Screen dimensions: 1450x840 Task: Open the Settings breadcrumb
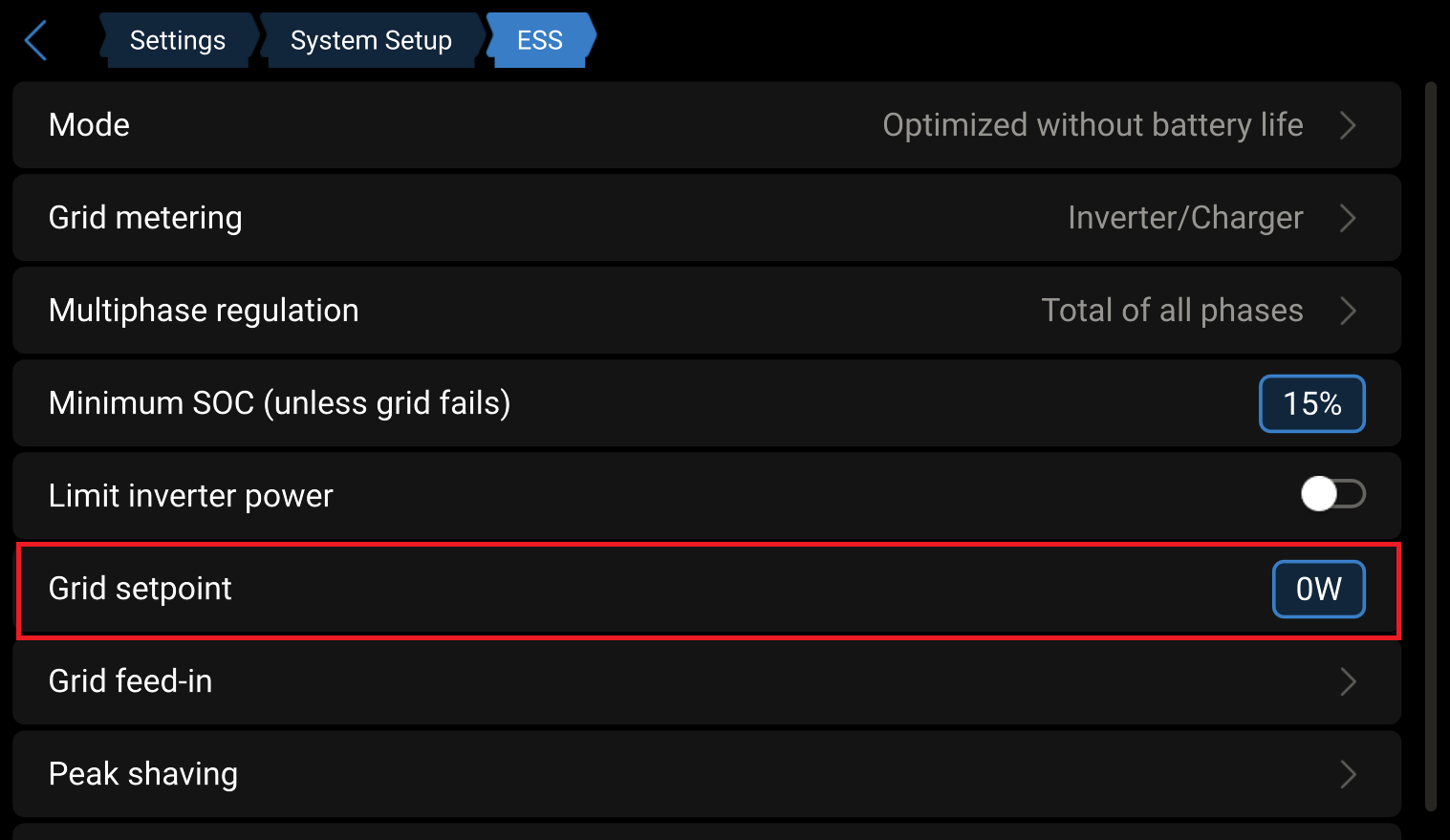coord(178,41)
